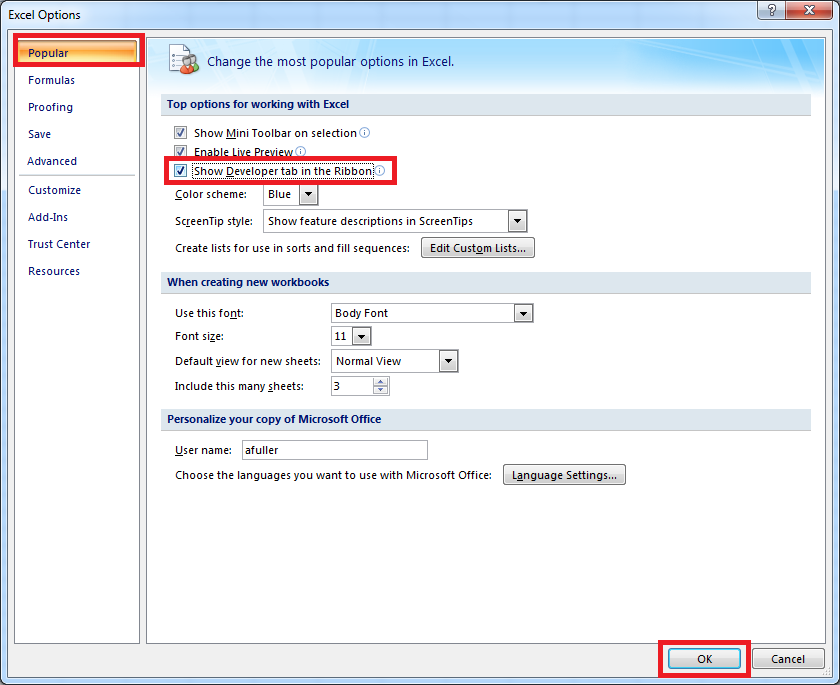Click the info icon beside Show Developer tab

pyautogui.click(x=379, y=170)
